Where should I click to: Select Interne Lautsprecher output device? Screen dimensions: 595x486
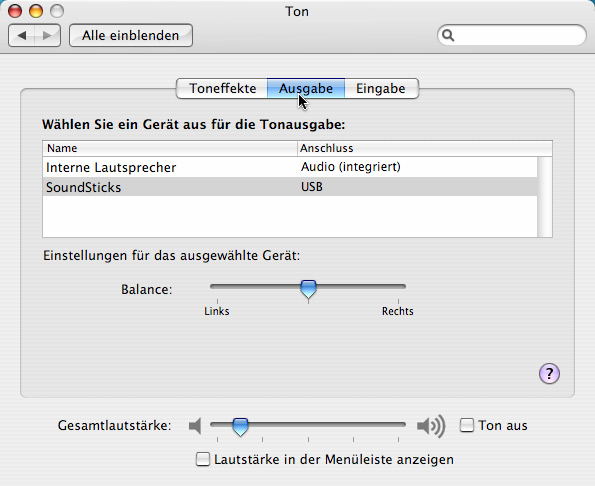click(x=290, y=167)
